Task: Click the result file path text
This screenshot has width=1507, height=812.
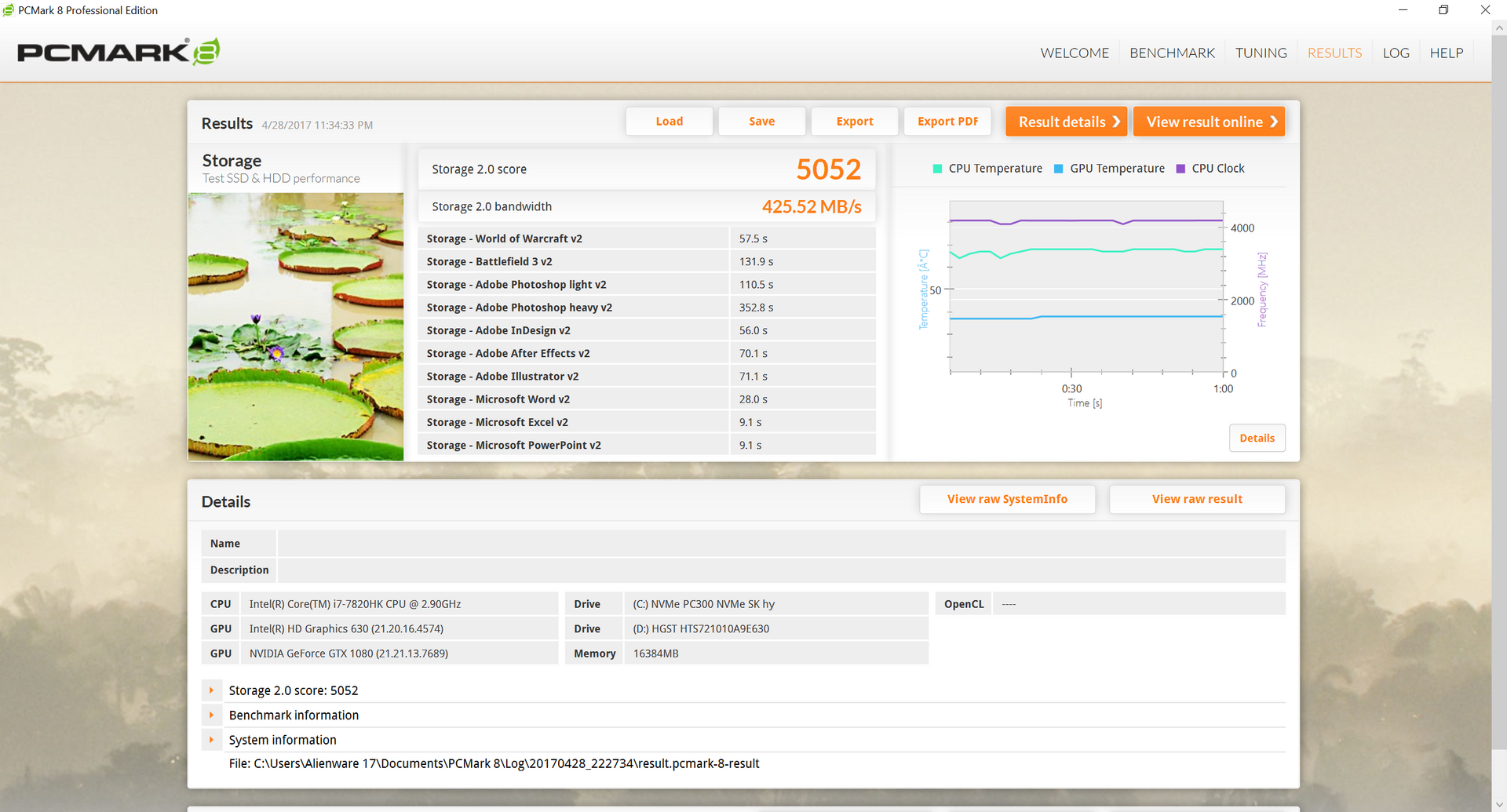Action: click(x=494, y=764)
